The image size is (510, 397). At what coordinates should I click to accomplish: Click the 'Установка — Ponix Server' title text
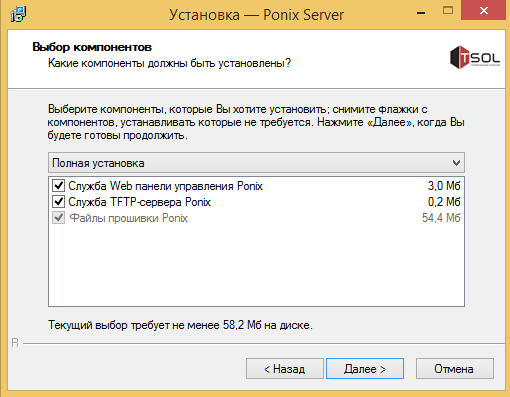point(256,15)
